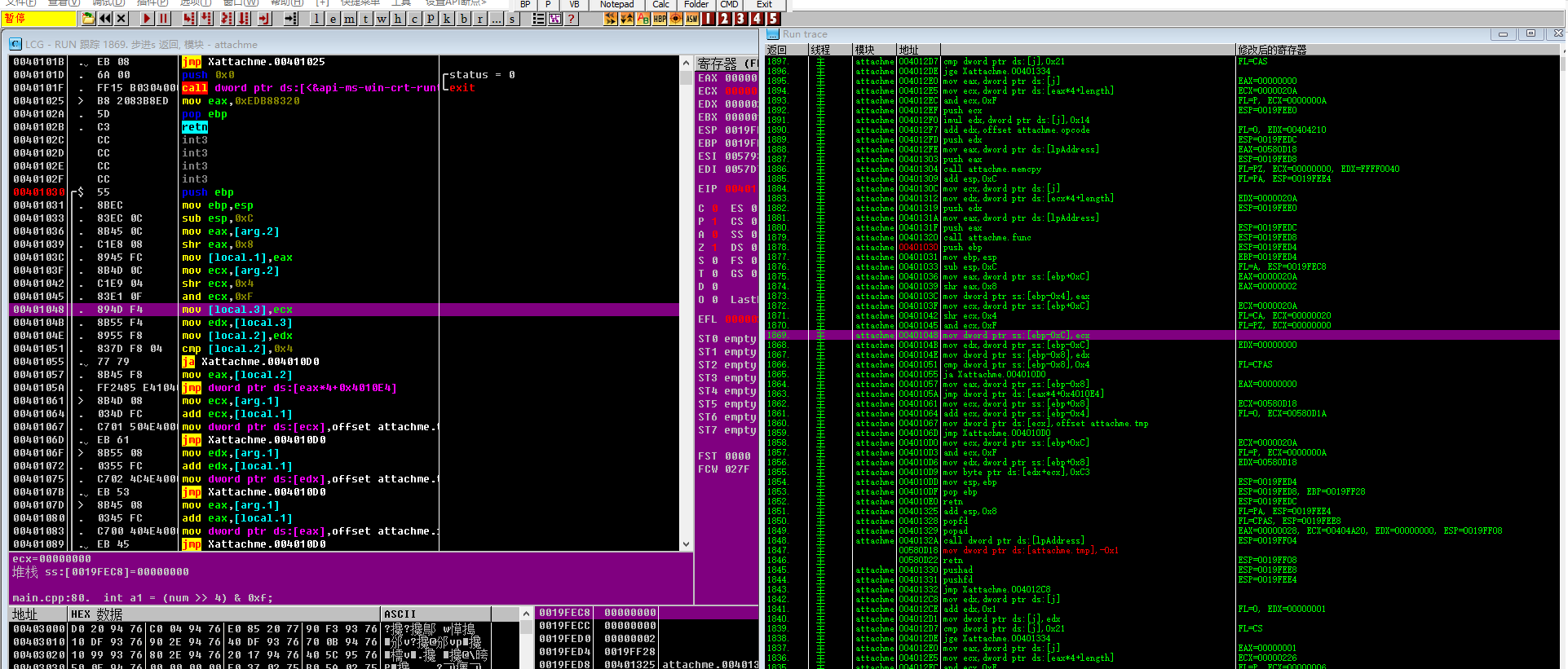Open the log window with 'l' button
This screenshot has width=1568, height=669.
click(x=317, y=18)
